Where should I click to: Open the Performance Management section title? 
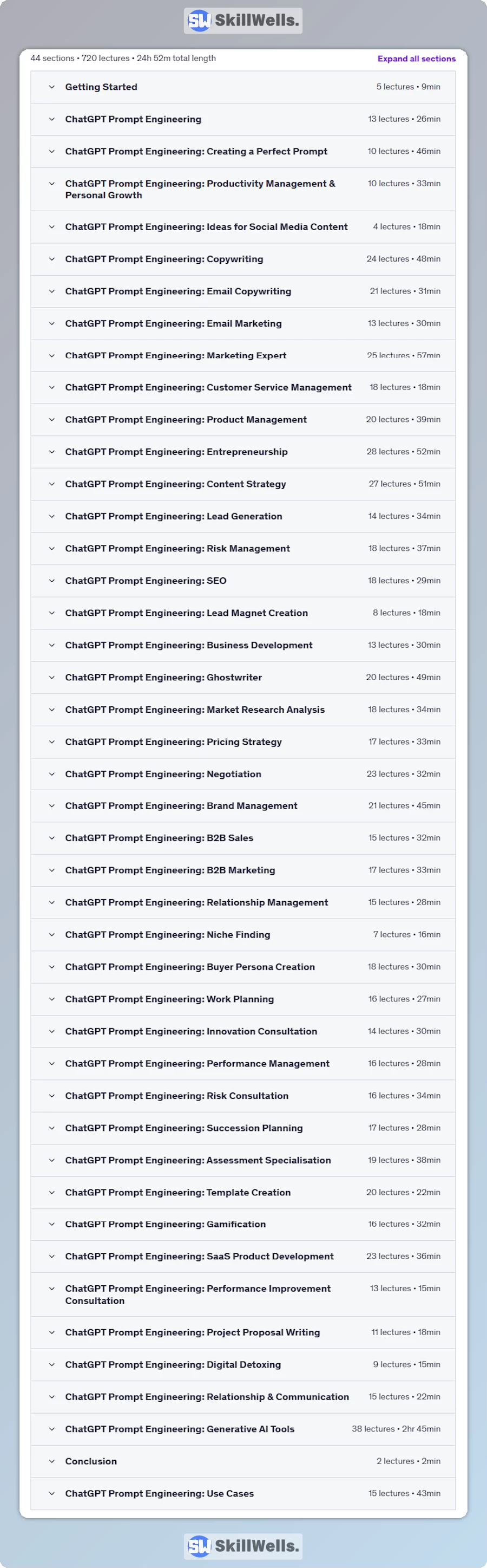coord(197,1064)
